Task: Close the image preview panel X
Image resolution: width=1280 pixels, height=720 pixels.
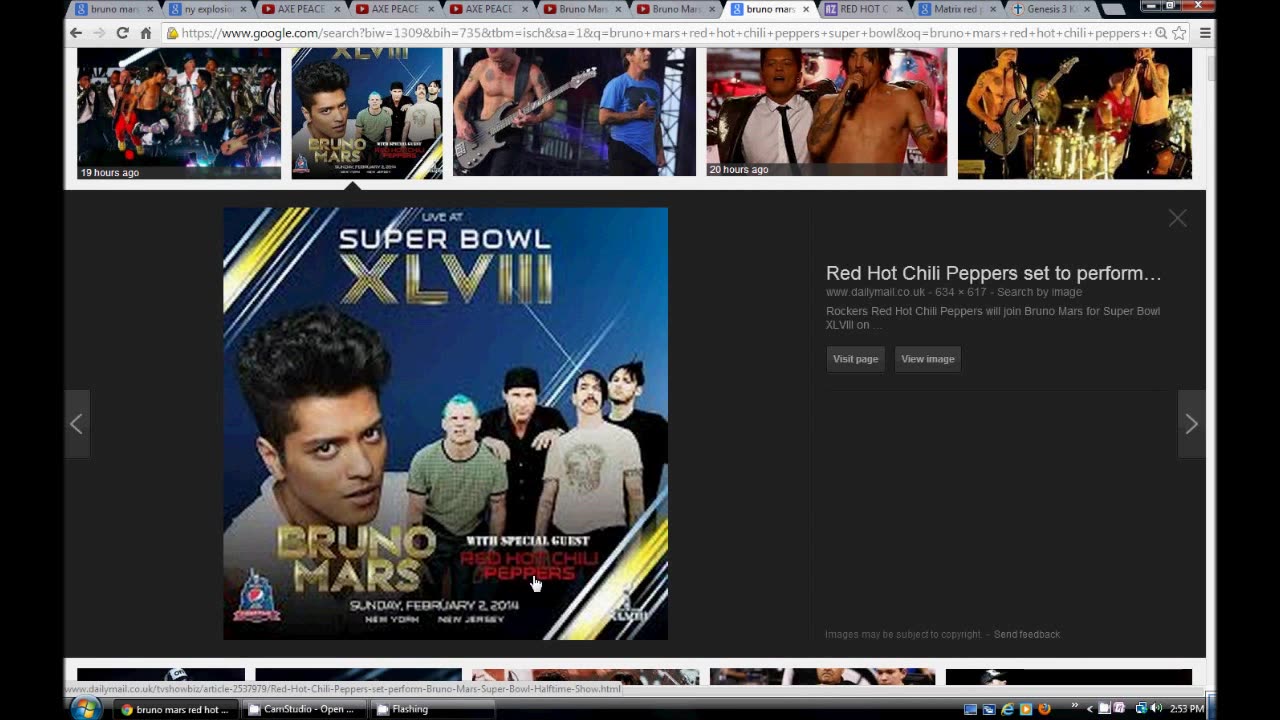Action: [x=1177, y=218]
